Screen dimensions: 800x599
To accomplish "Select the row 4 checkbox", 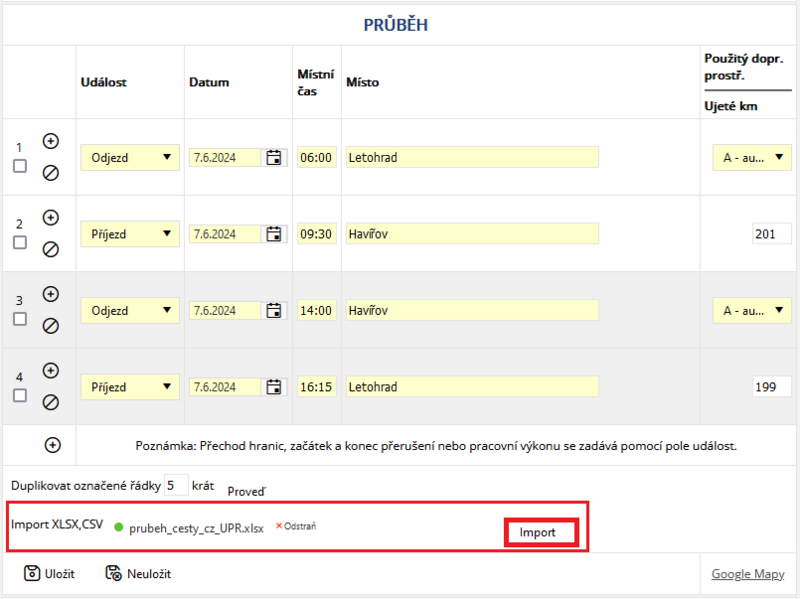I will 20,396.
